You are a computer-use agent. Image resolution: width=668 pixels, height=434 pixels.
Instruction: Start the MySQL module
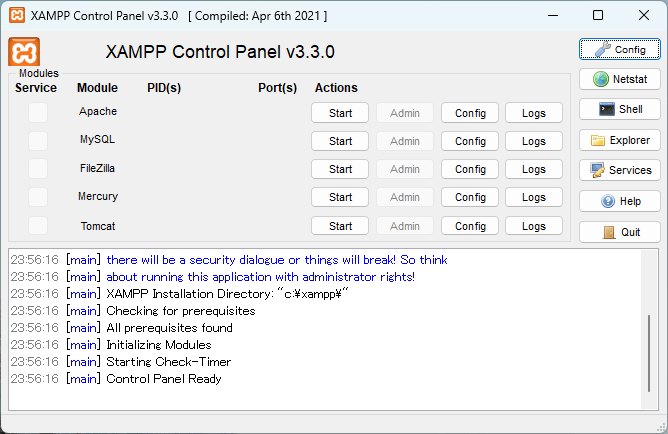coord(340,141)
